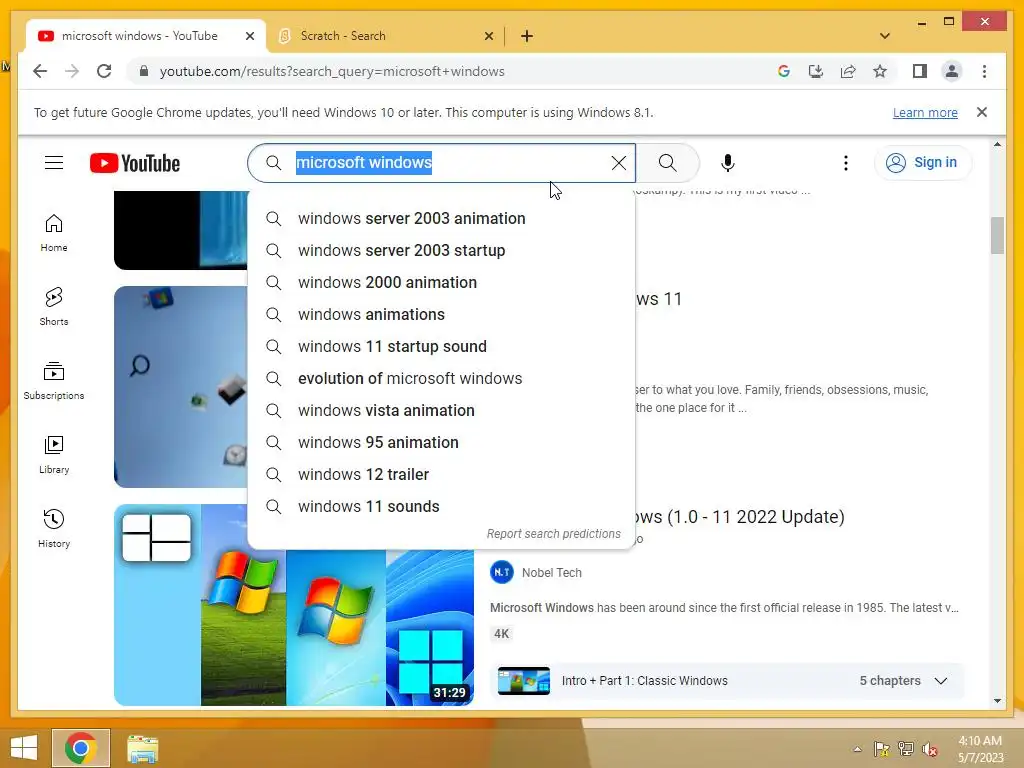
Task: Switch to microsoft windows YouTube tab
Action: coord(146,36)
